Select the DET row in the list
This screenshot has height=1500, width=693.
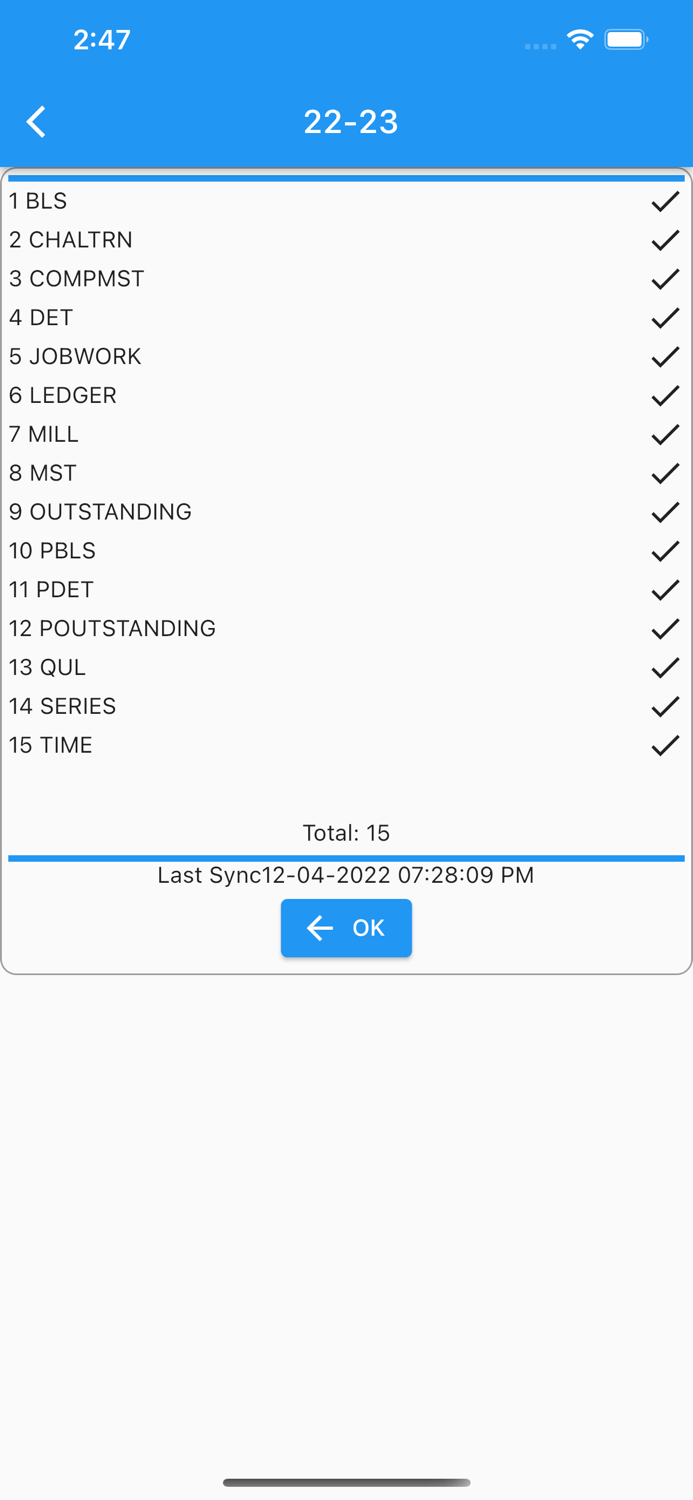tap(40, 317)
